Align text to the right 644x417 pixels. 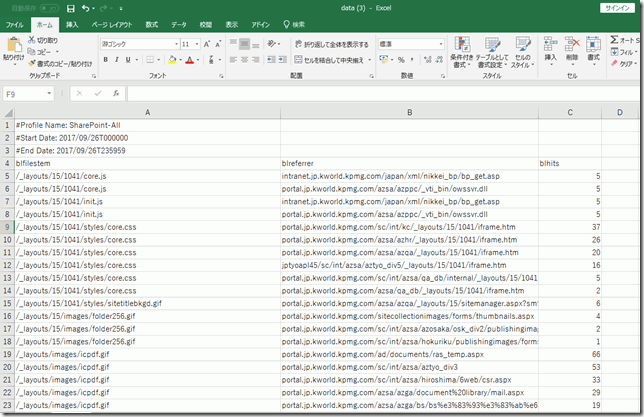255,60
